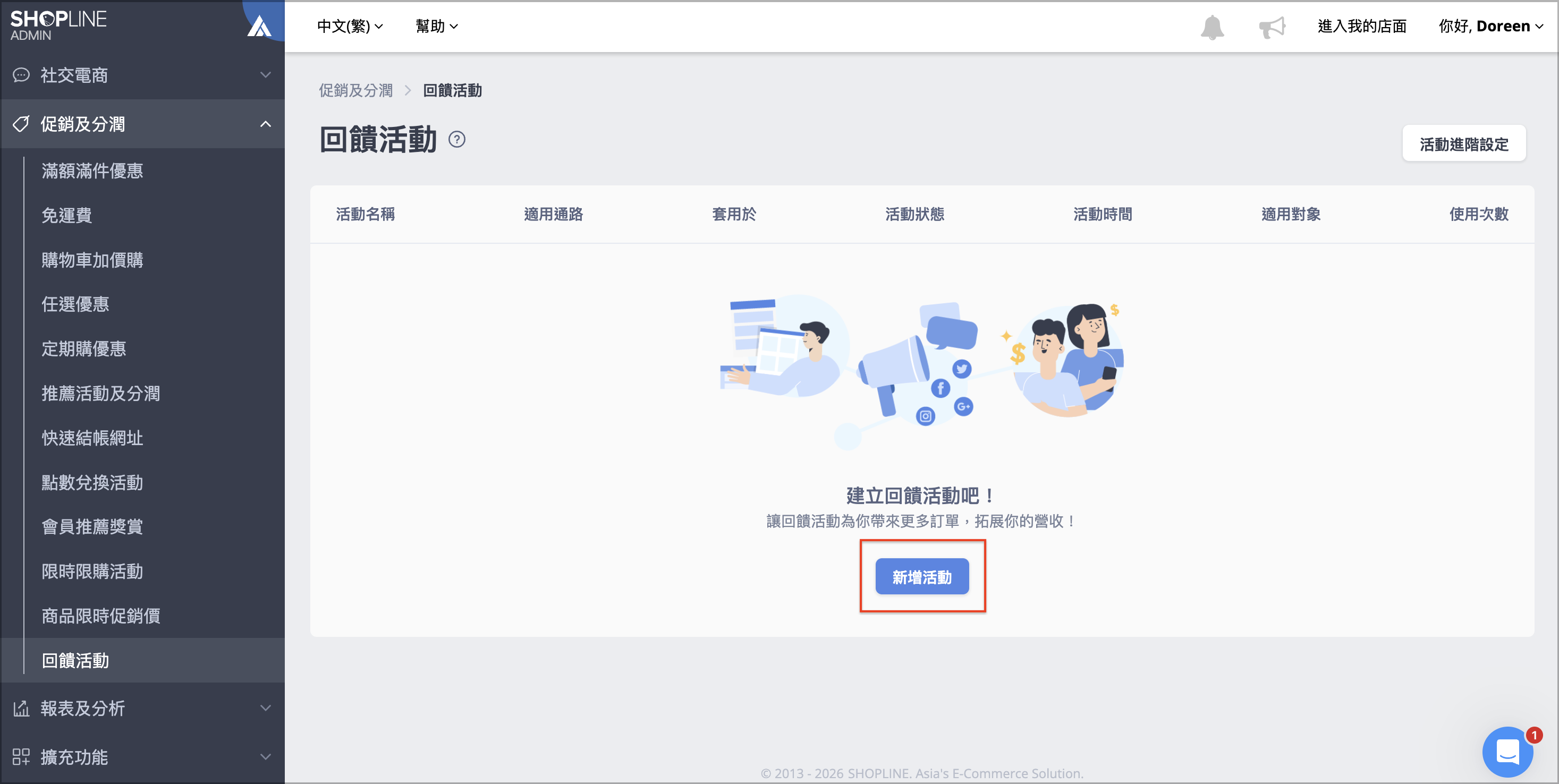The height and width of the screenshot is (784, 1559).
Task: Go to 點數兌換活動 page
Action: coord(92,483)
